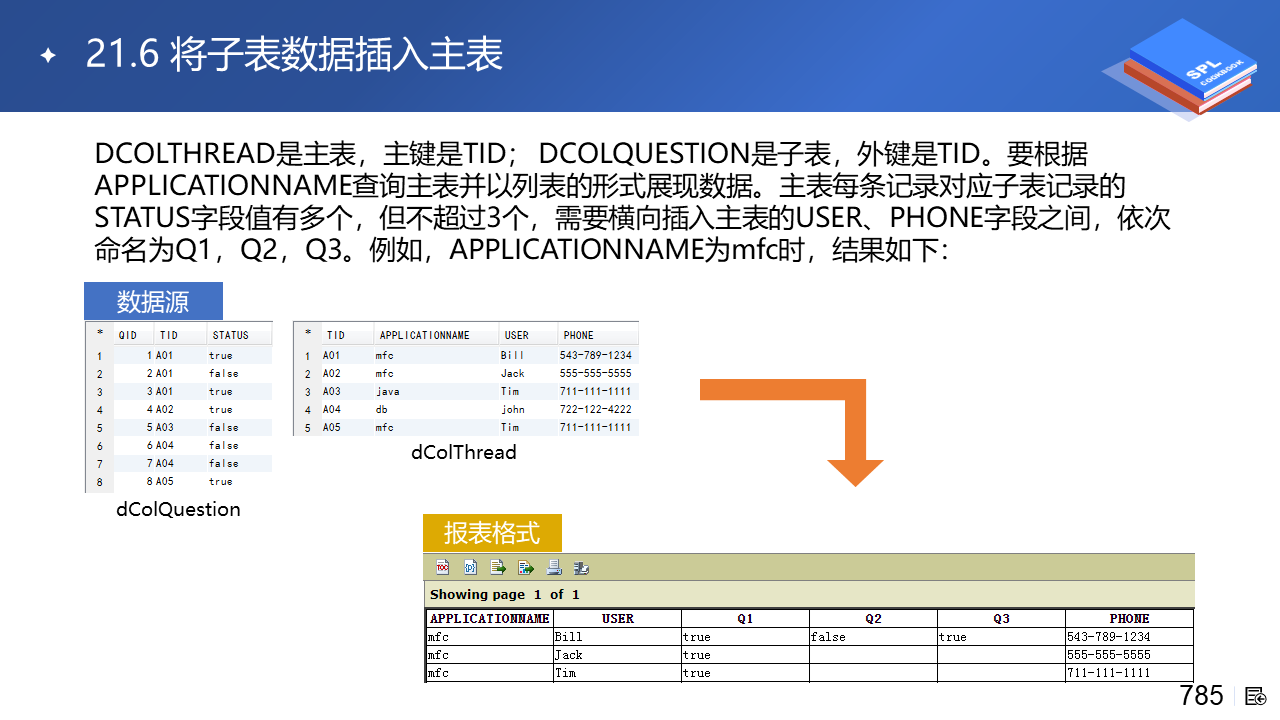
Task: Click the "Showing page 1 of 1" text
Action: coord(505,595)
